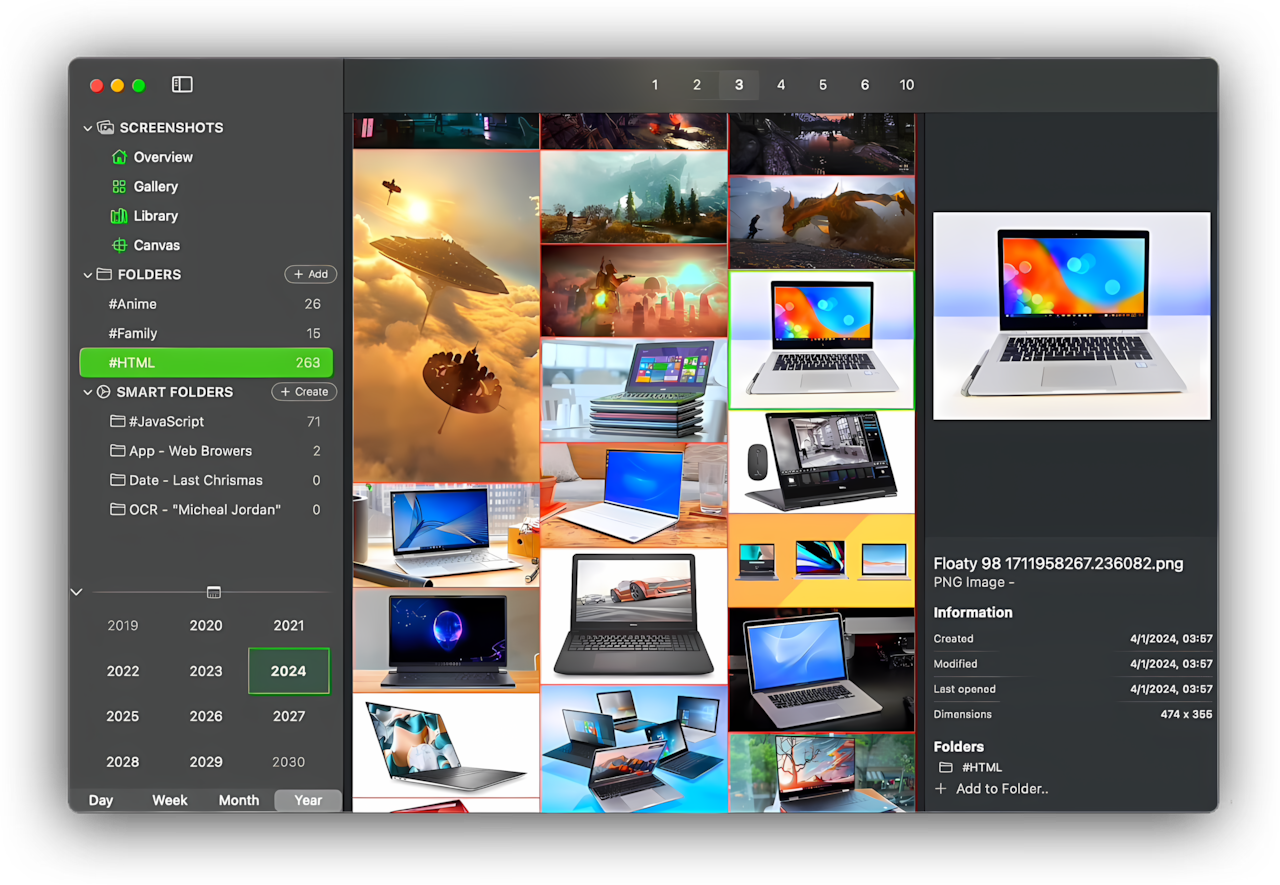Select year 2023 in the timeline

pyautogui.click(x=206, y=671)
